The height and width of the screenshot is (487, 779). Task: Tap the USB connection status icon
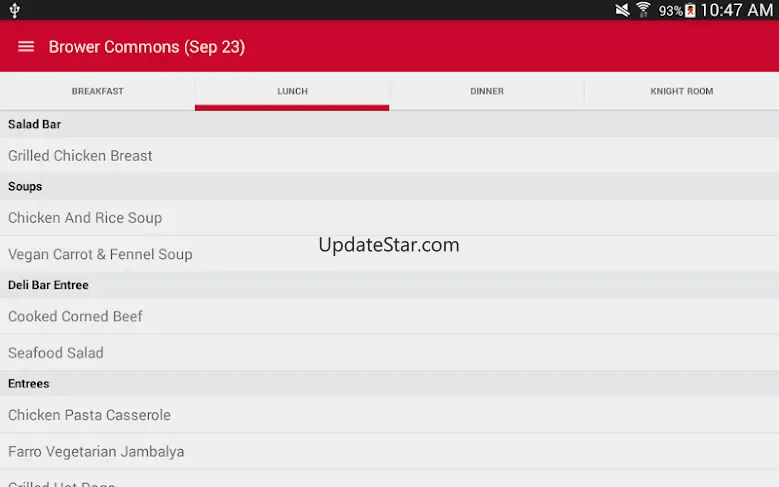tap(14, 10)
